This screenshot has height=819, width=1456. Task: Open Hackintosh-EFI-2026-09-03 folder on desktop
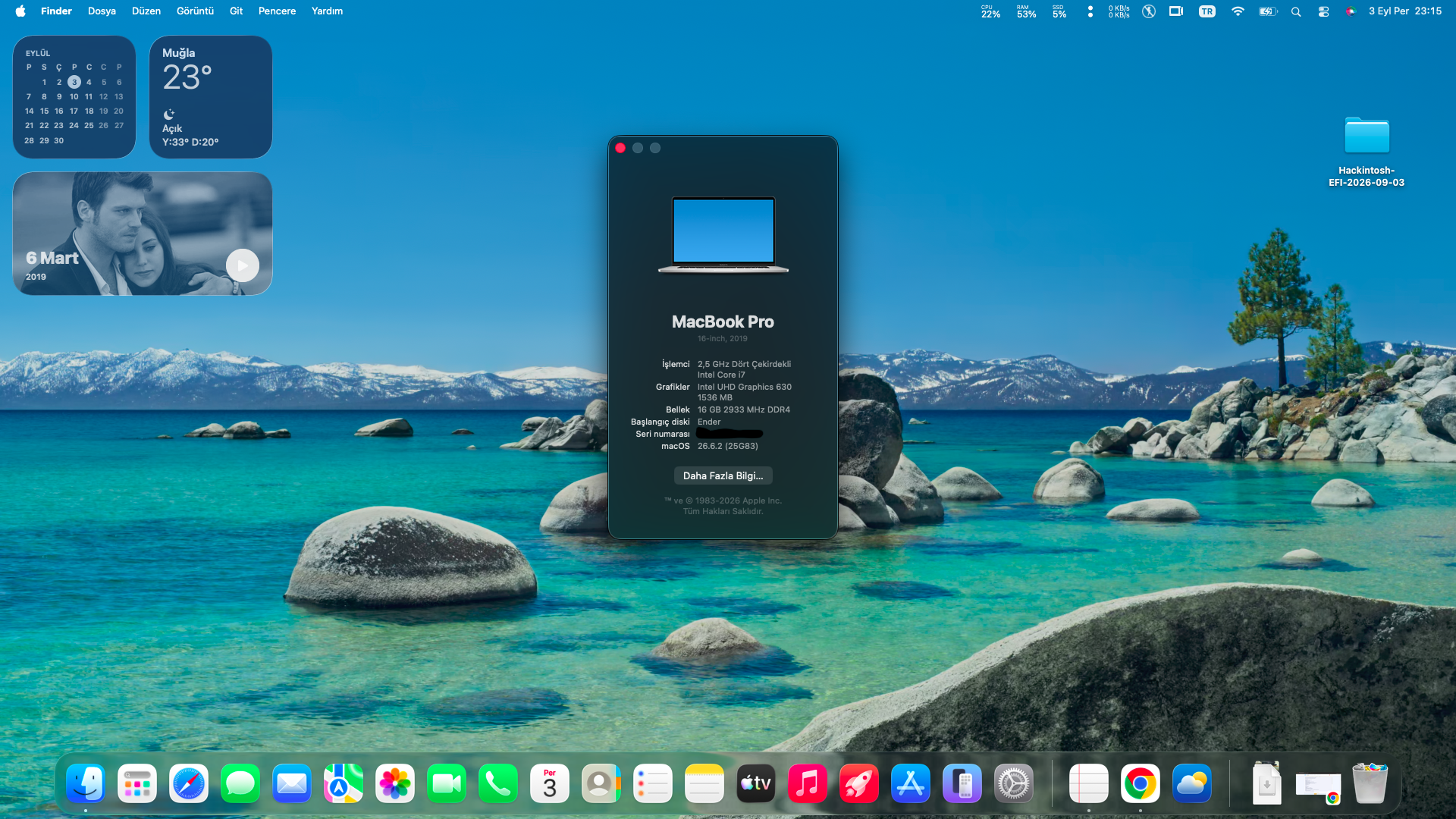[x=1367, y=152]
